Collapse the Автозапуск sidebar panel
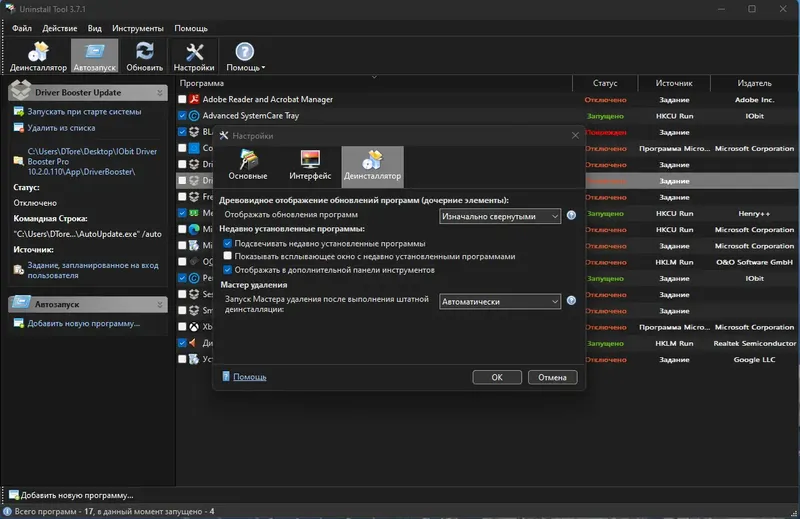This screenshot has width=800, height=519. [160, 304]
